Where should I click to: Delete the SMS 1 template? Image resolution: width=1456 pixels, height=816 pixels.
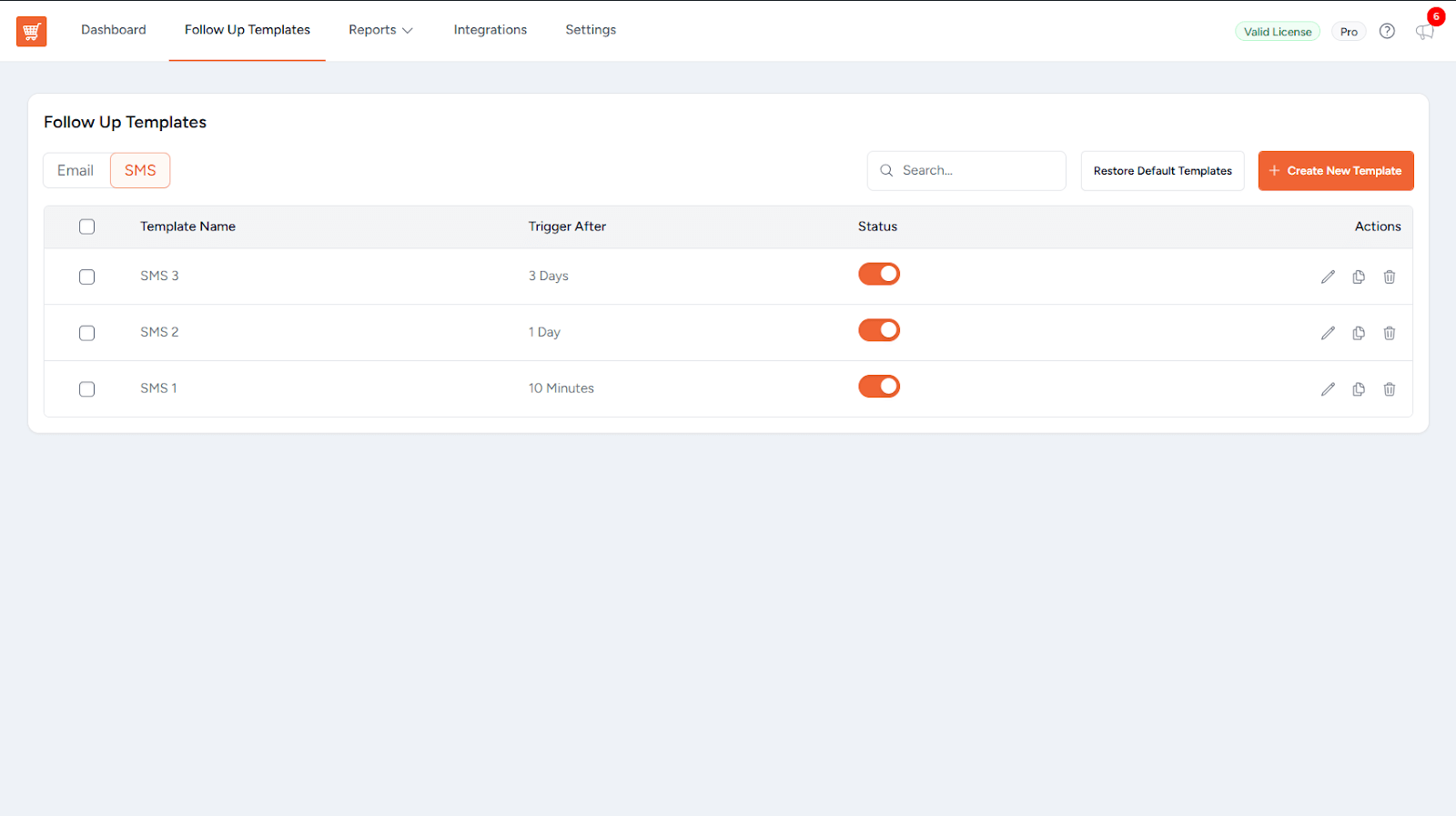point(1390,389)
